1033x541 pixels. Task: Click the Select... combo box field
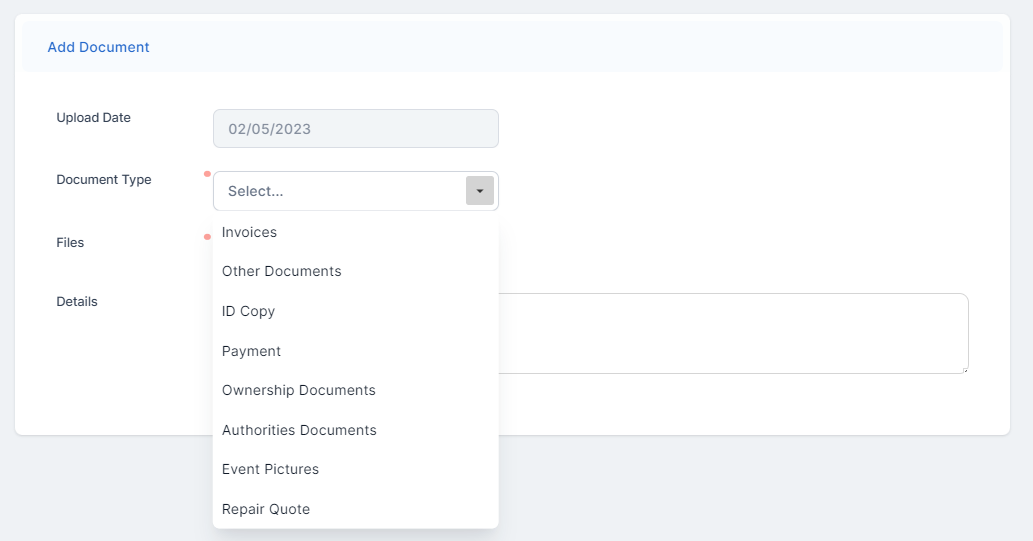[340, 191]
